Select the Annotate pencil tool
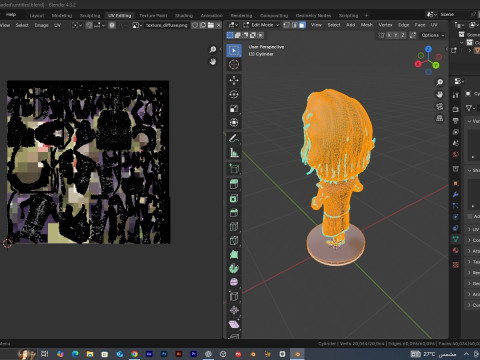480x360 pixels. (234, 139)
